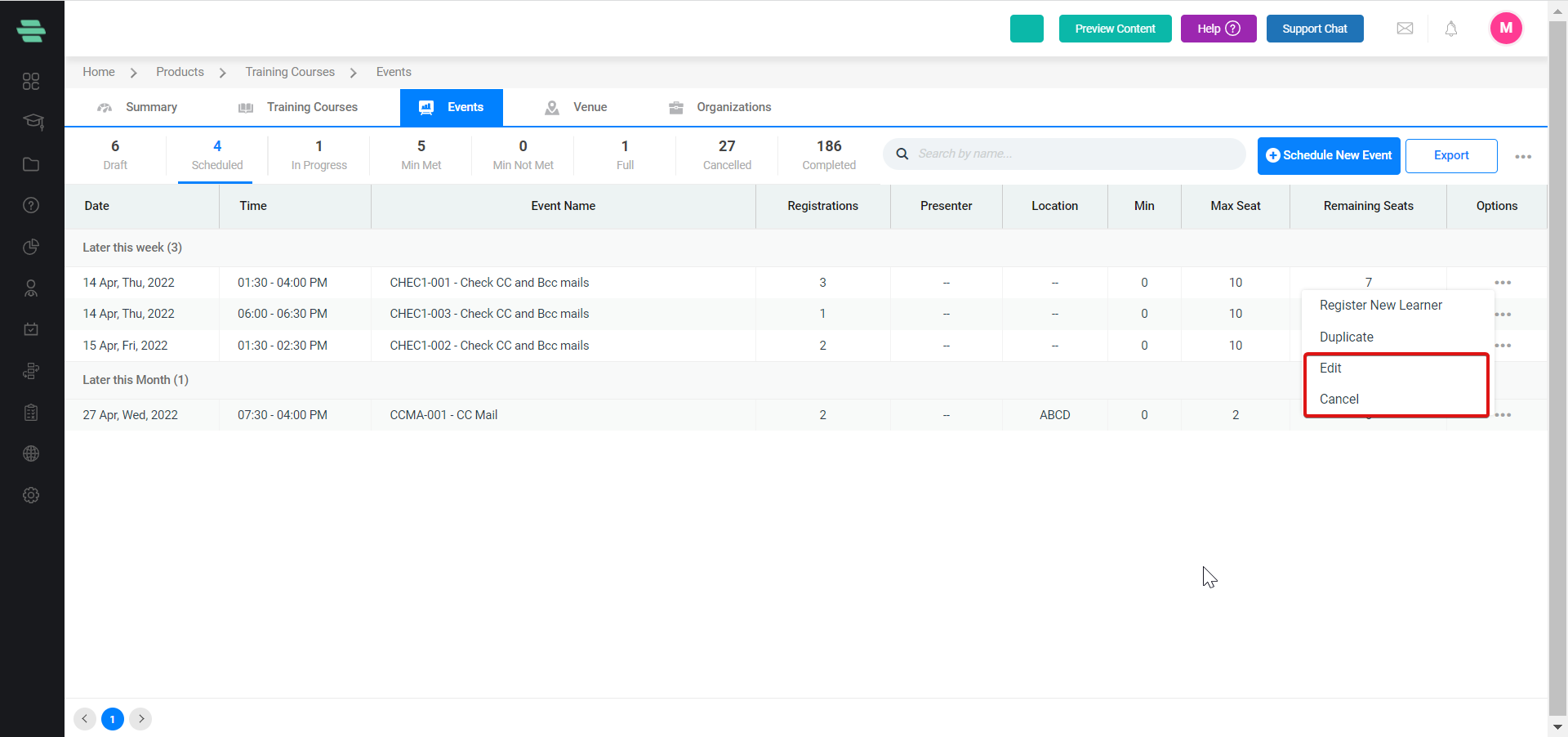Click the green app logo in sidebar
This screenshot has height=737, width=1568.
(31, 31)
